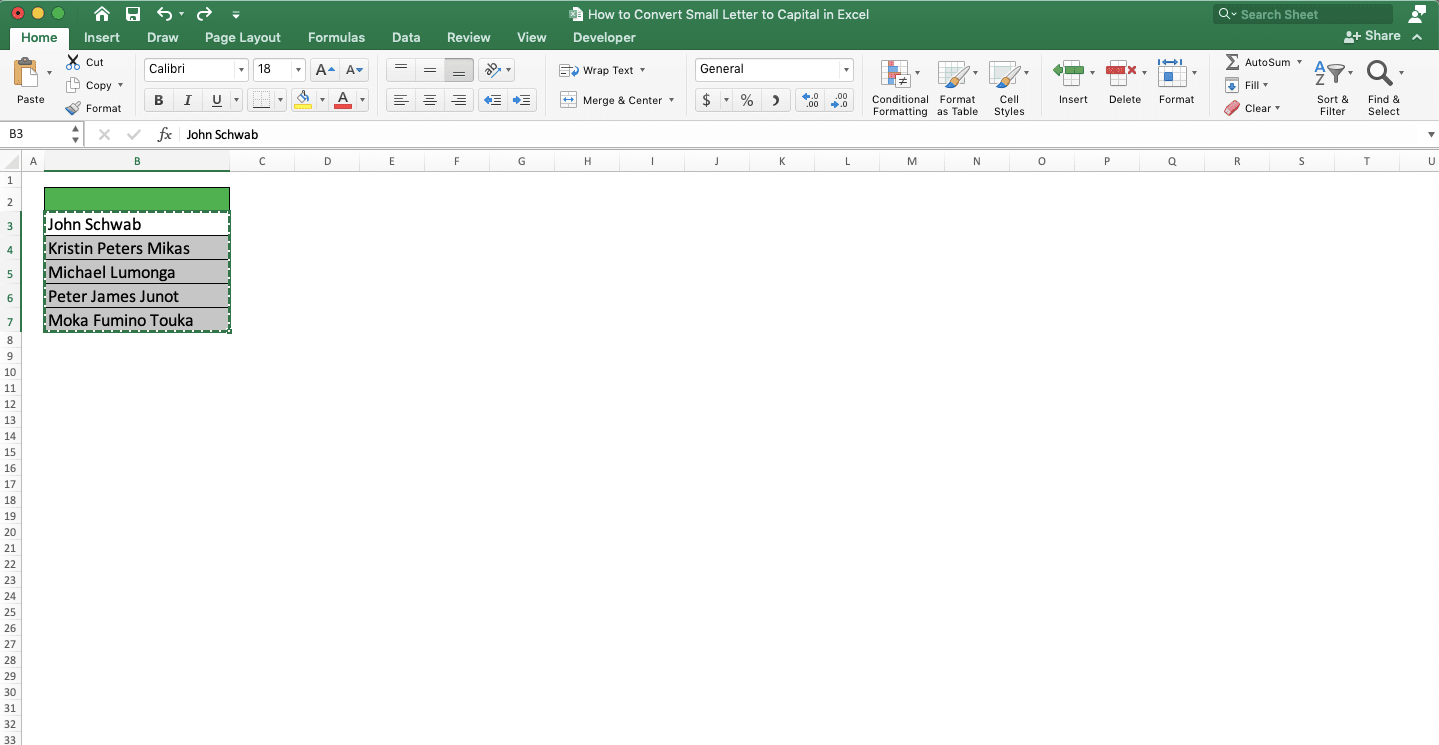Toggle Underline formatting
This screenshot has width=1439, height=745.
click(216, 100)
